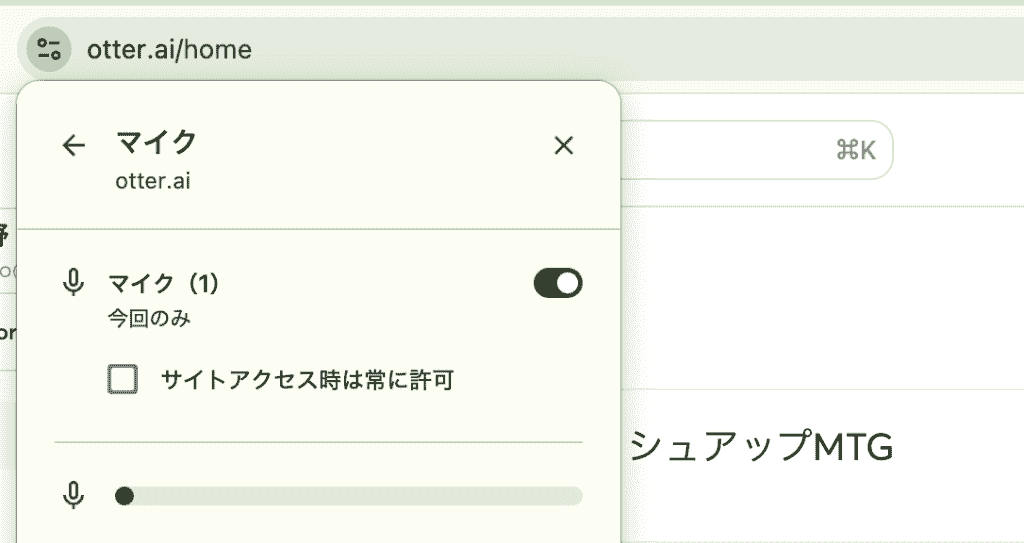Click middle of the microphone level track
1024x543 pixels.
(x=349, y=496)
